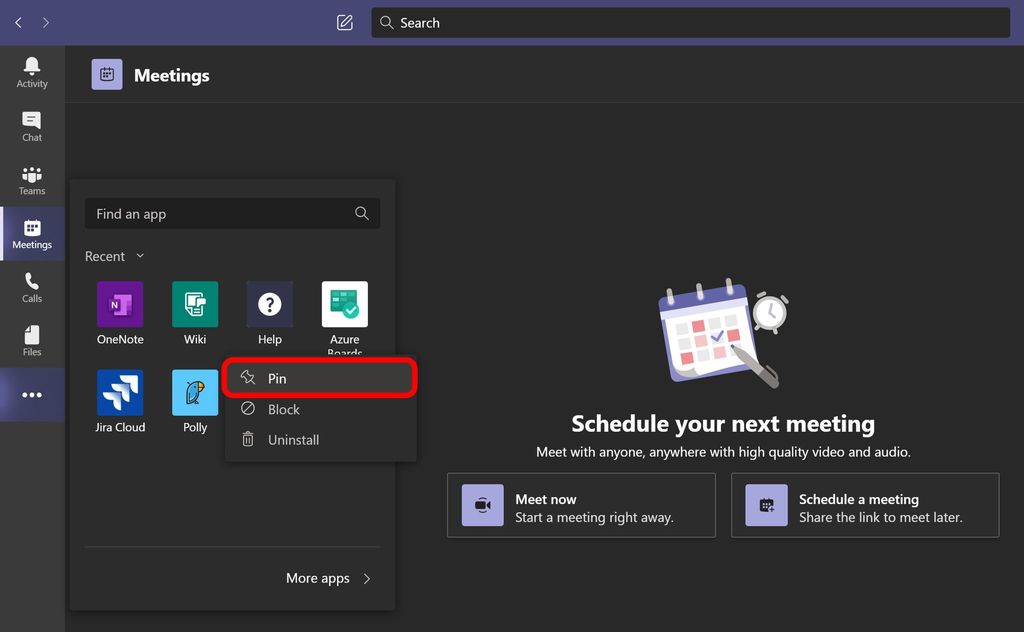Launch the Jira Cloud app
This screenshot has width=1024, height=632.
point(119,393)
